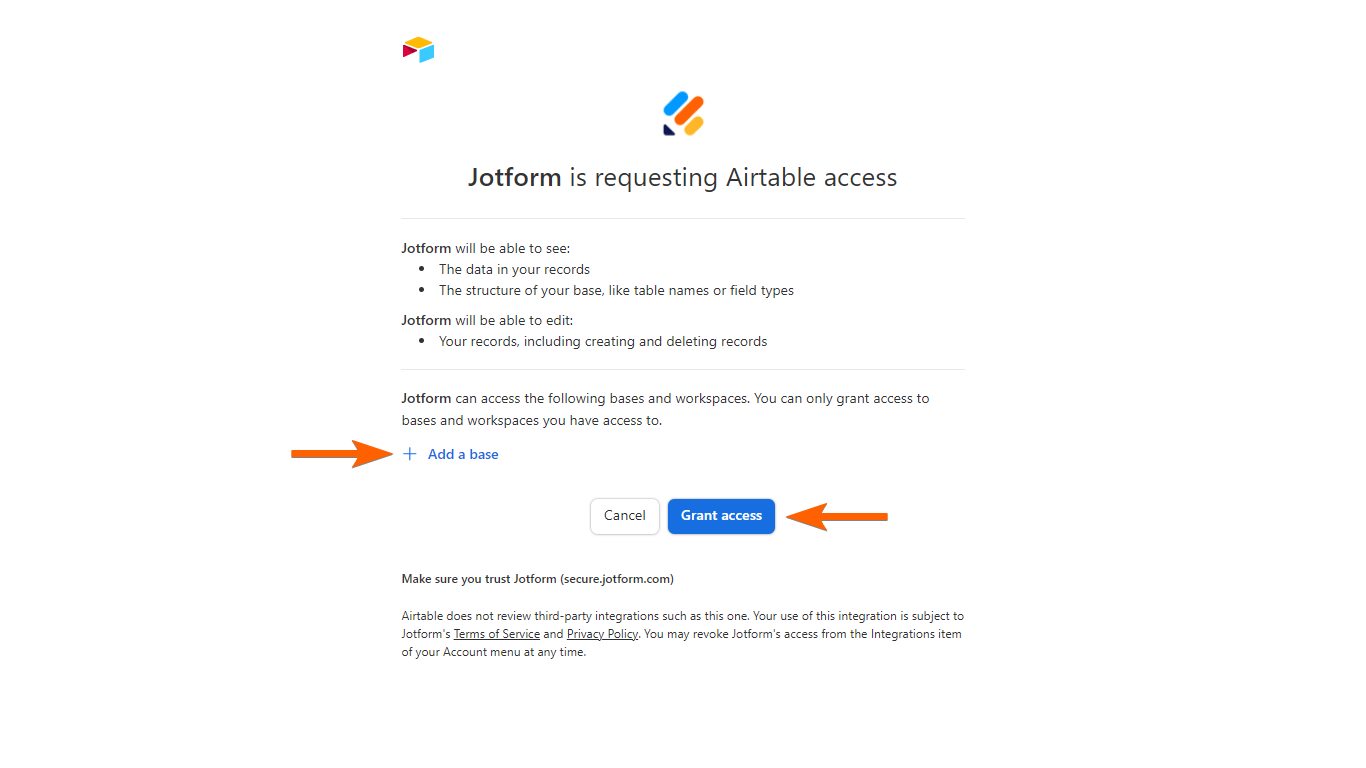
Task: Click the bullet about creating and deleting records
Action: coord(603,341)
